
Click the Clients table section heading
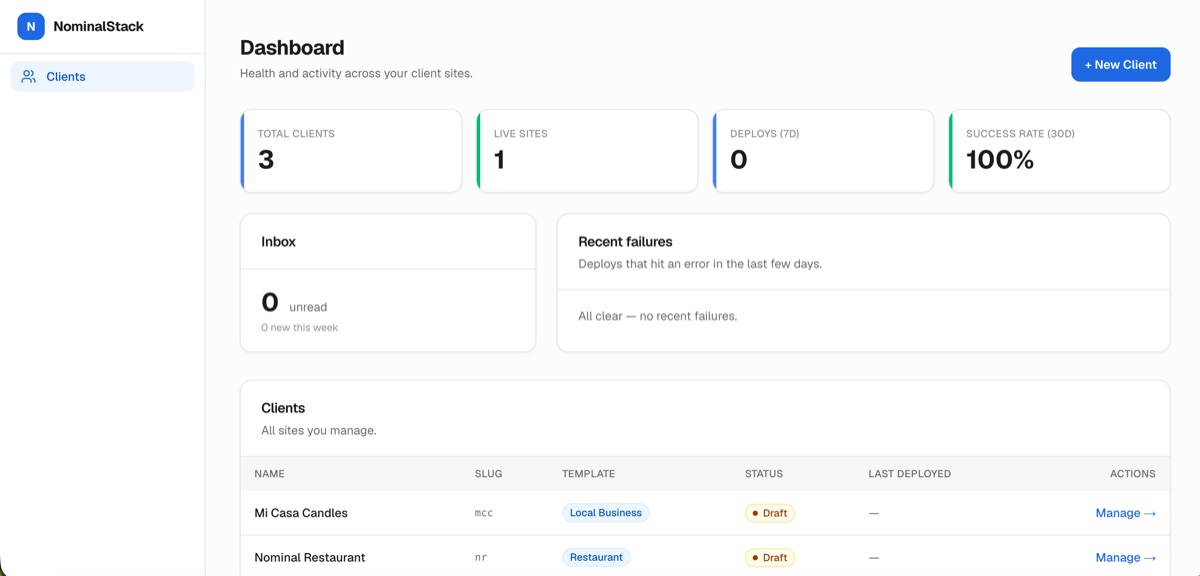click(283, 408)
